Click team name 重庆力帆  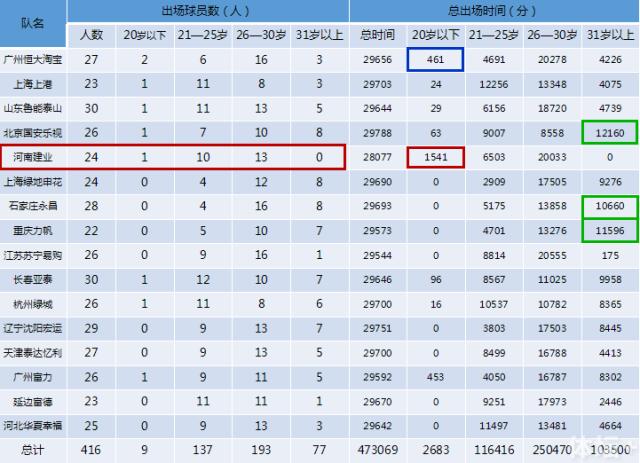[x=33, y=231]
